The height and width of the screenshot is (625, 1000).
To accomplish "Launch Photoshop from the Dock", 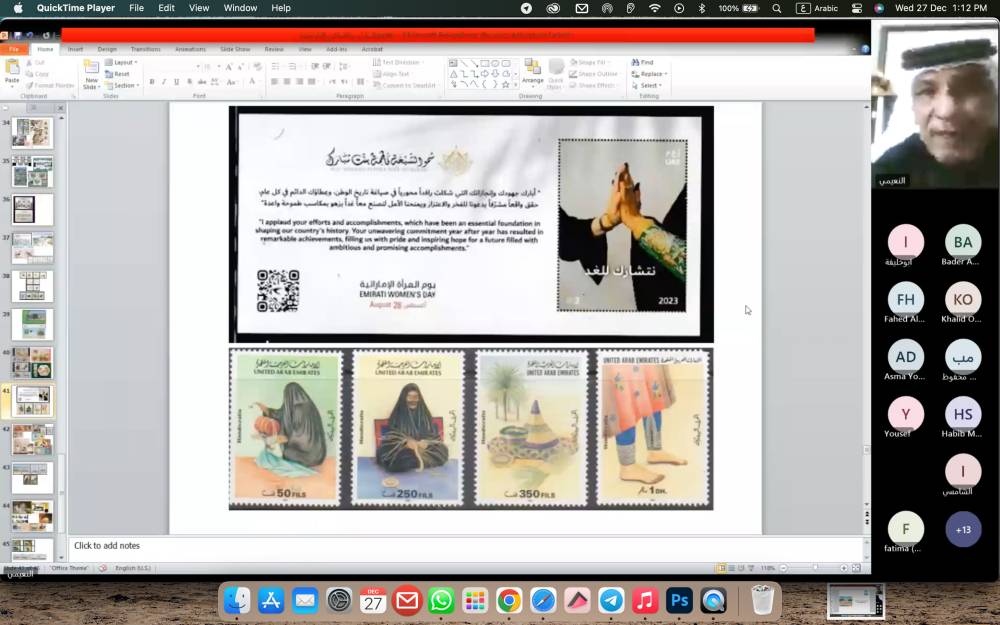I will point(679,600).
